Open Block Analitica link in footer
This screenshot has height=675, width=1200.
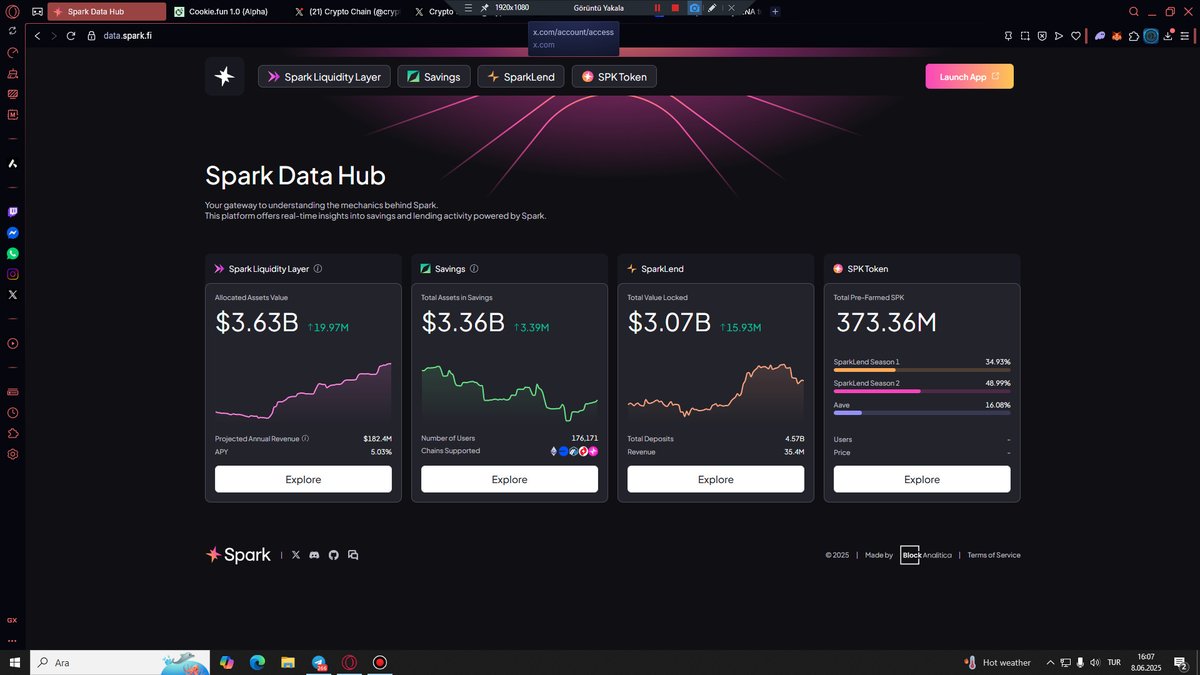click(x=926, y=555)
